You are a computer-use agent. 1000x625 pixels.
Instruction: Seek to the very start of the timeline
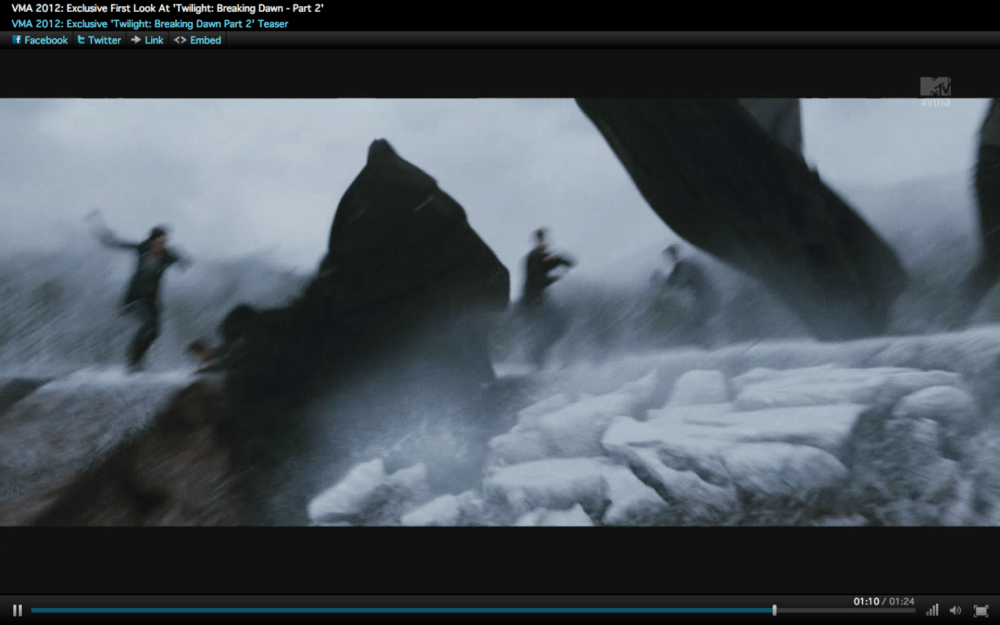[33, 610]
